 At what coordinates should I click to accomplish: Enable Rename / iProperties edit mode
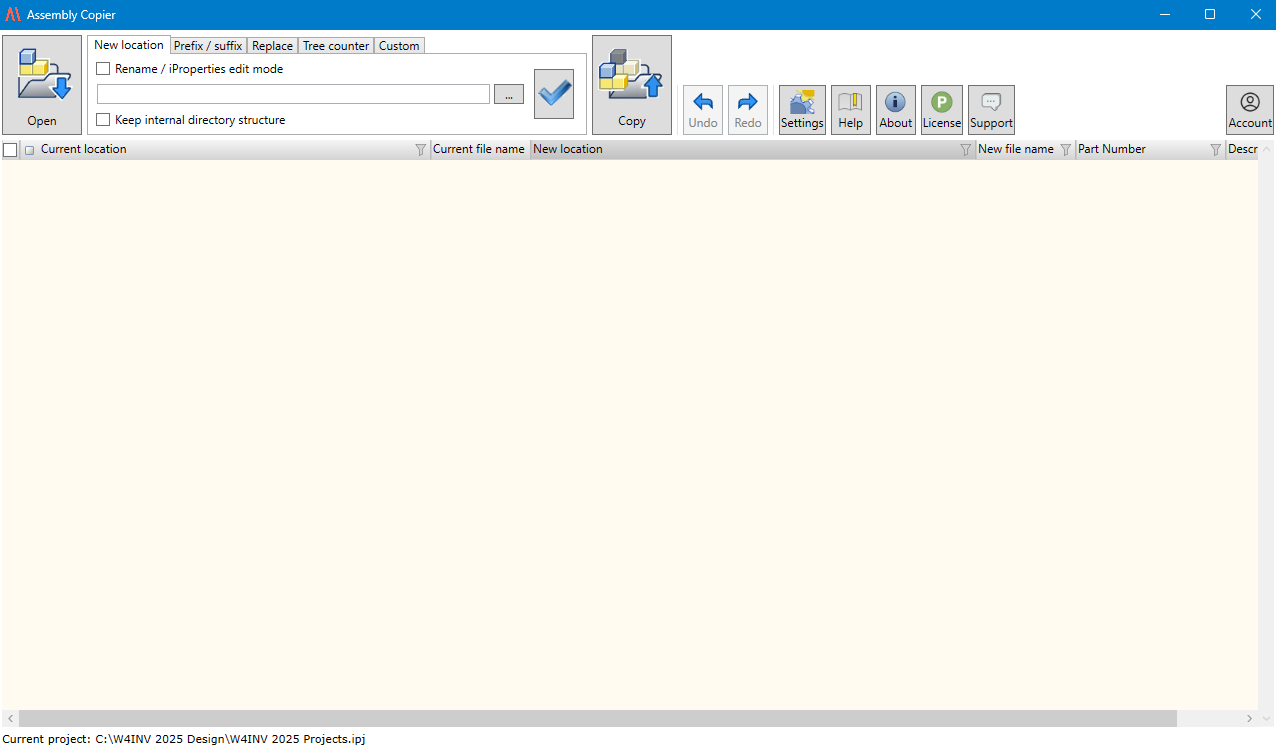coord(103,69)
